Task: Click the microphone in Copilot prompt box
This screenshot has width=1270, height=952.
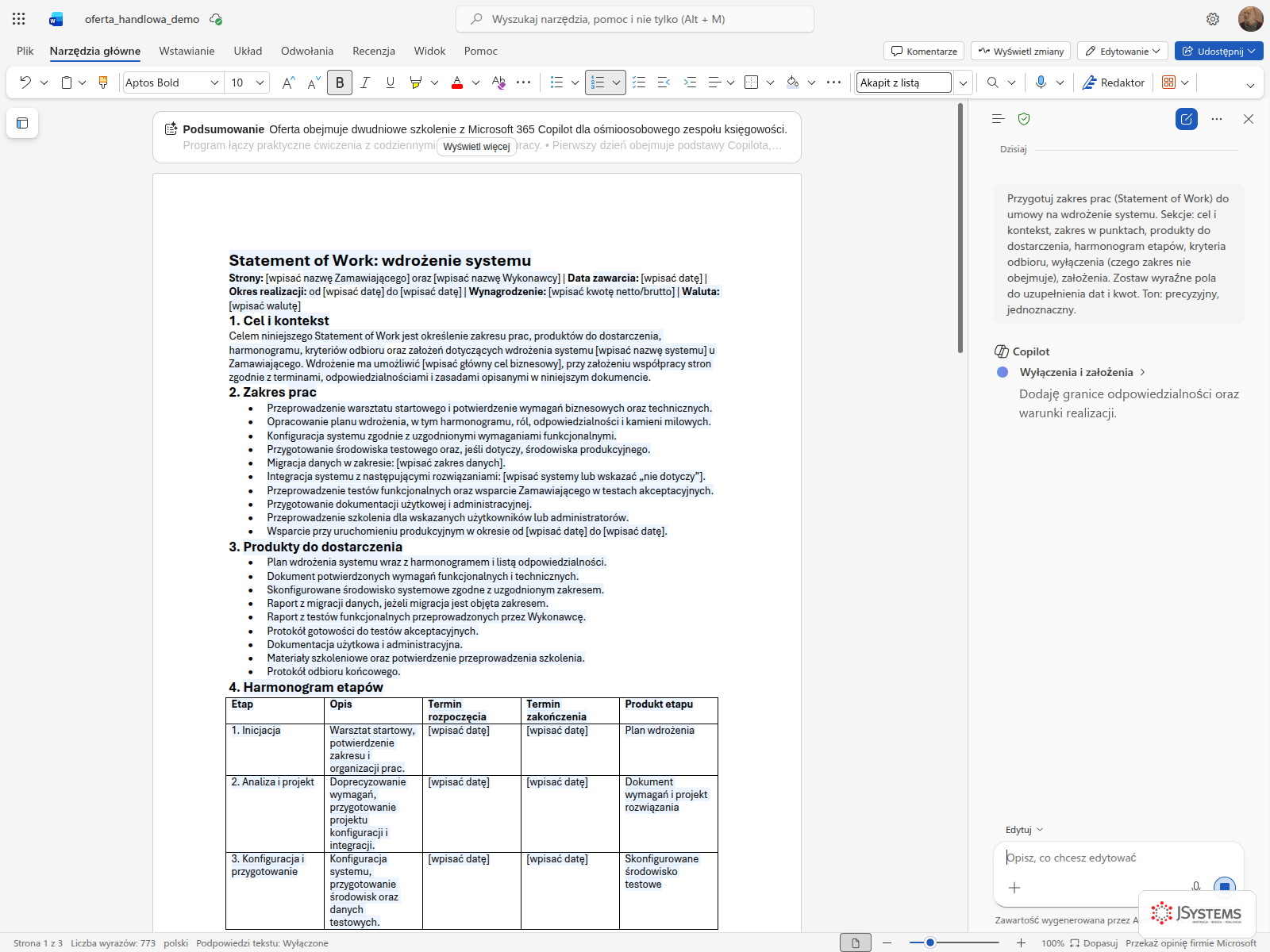Action: coord(1196,887)
